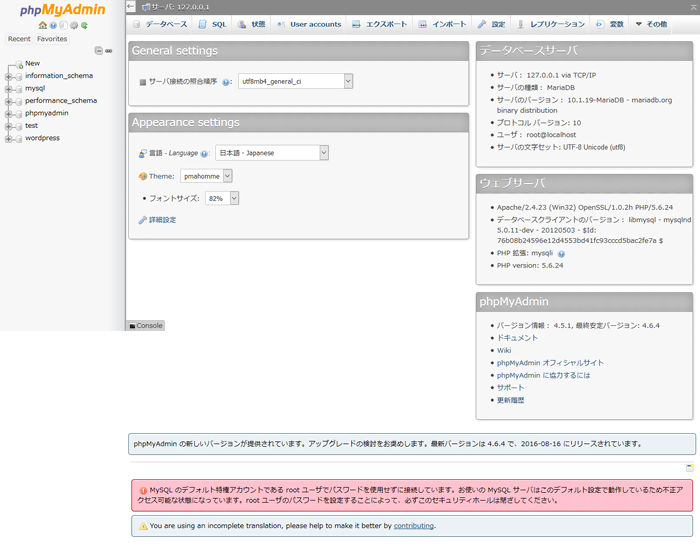This screenshot has width=700, height=548.
Task: Click 'プロトコル バージョン: 10' text
Action: (x=539, y=123)
